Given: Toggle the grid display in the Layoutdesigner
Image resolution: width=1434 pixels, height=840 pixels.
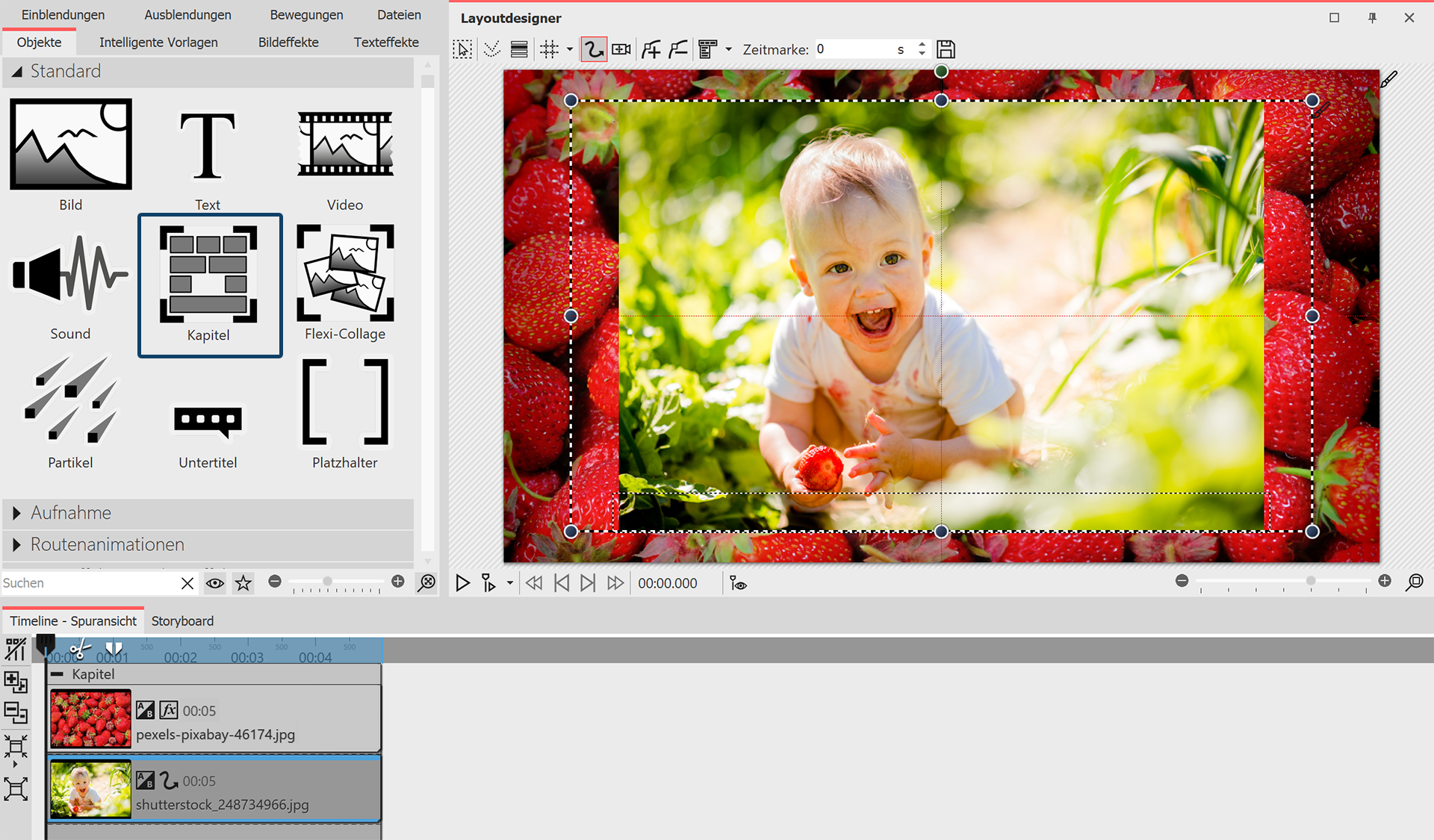Looking at the screenshot, I should tap(550, 49).
